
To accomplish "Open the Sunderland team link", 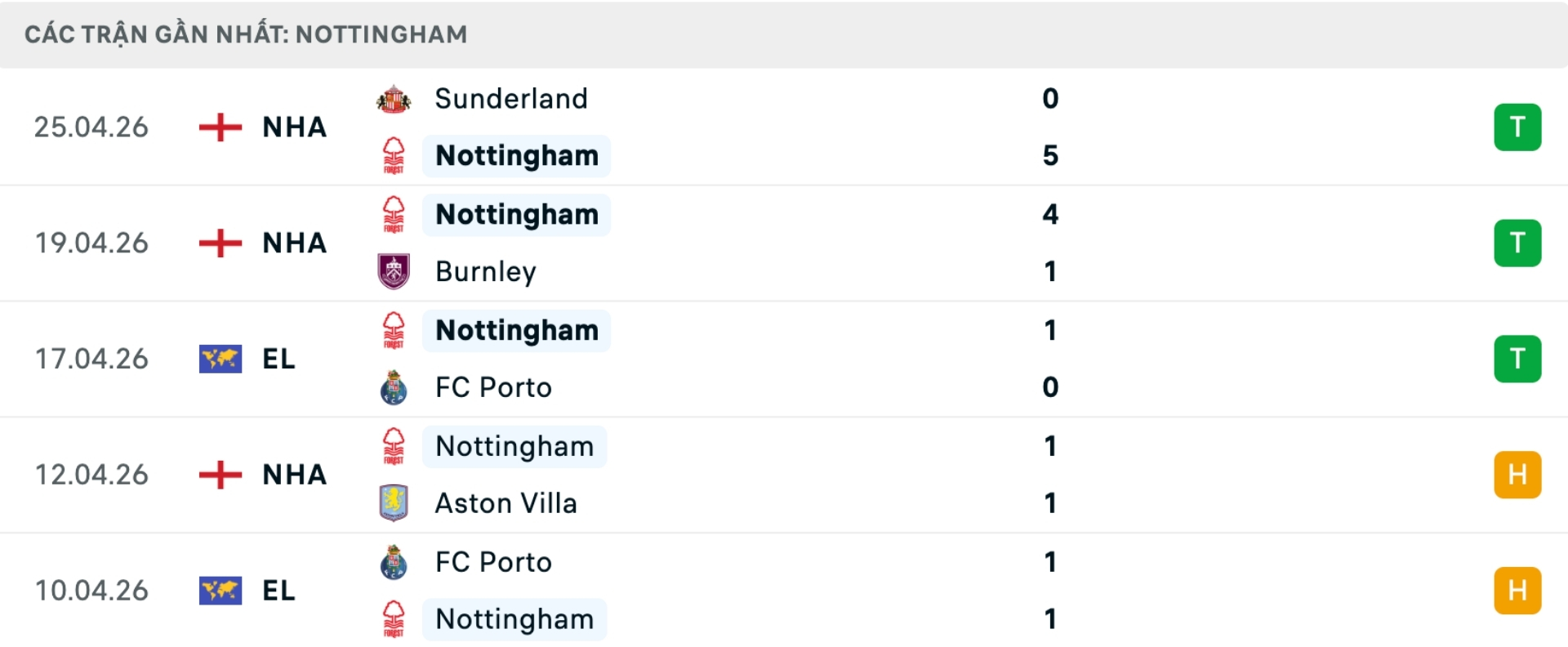I will [511, 99].
